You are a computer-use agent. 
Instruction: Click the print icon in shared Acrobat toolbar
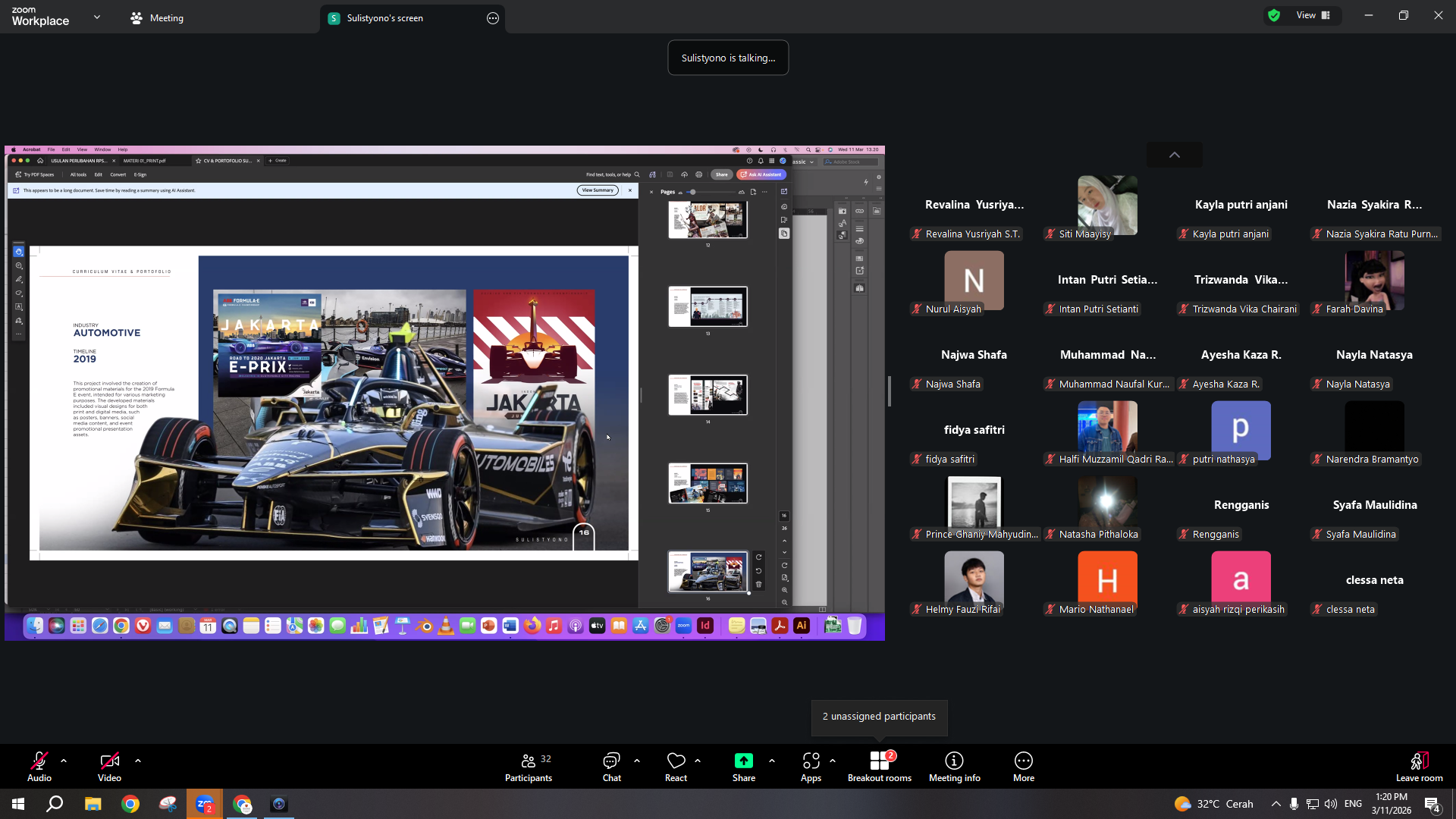point(698,174)
